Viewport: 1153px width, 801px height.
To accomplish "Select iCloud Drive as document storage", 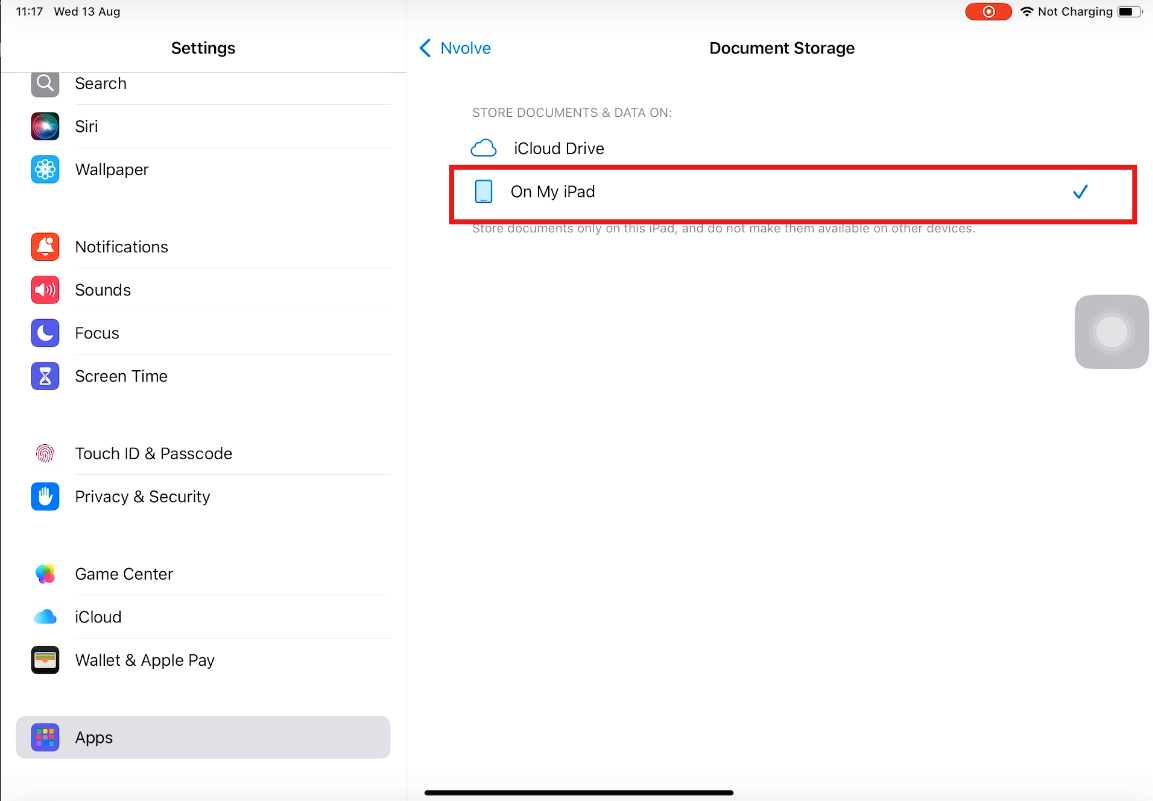I will coord(559,148).
